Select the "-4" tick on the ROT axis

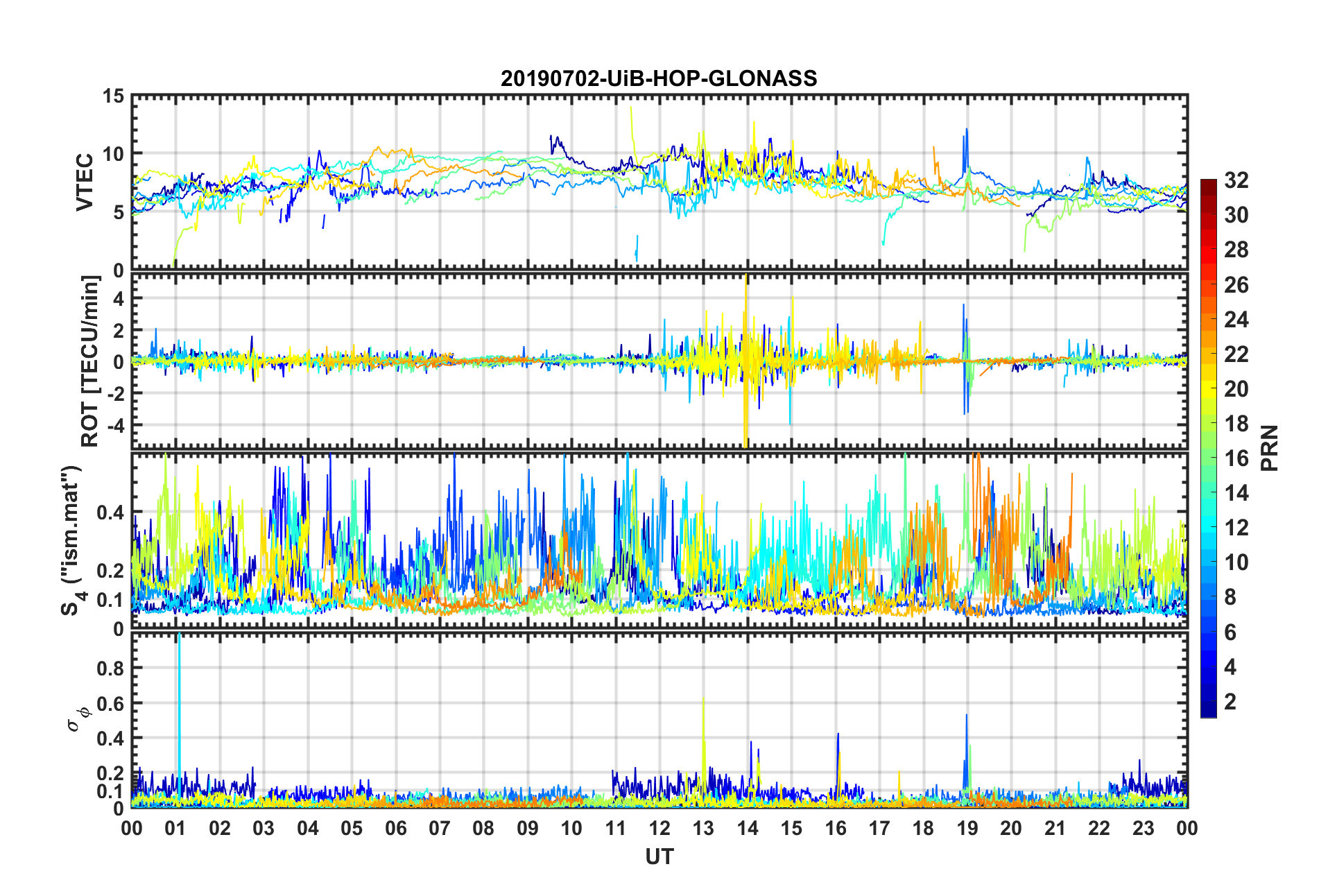tap(115, 424)
